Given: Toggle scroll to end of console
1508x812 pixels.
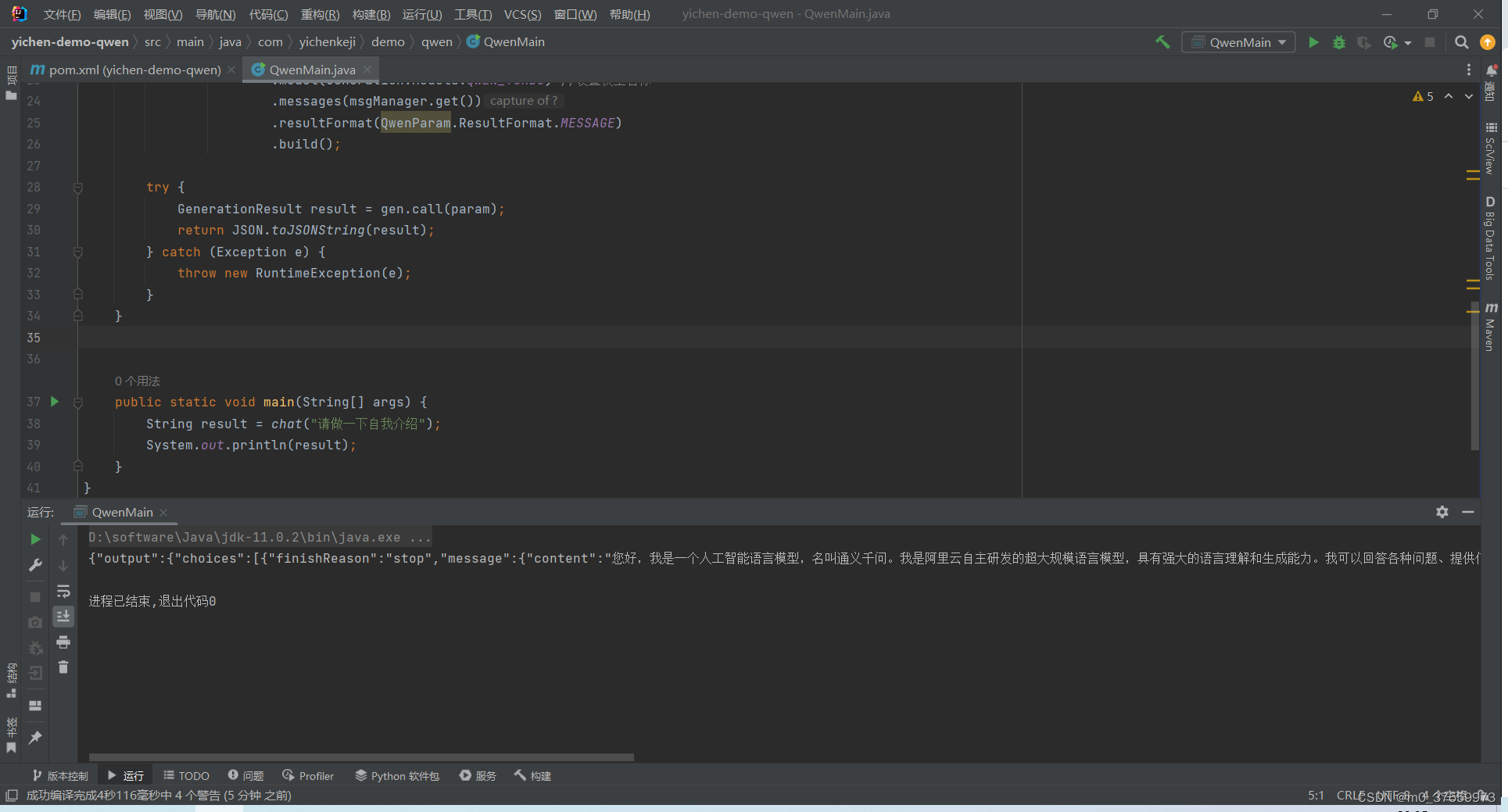Looking at the screenshot, I should click(63, 617).
